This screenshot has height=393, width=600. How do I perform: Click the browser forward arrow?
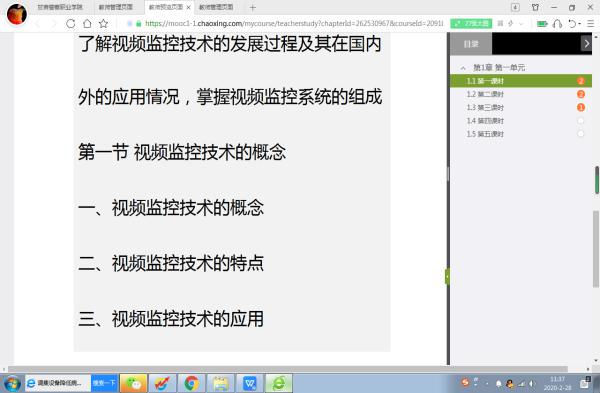click(x=54, y=23)
